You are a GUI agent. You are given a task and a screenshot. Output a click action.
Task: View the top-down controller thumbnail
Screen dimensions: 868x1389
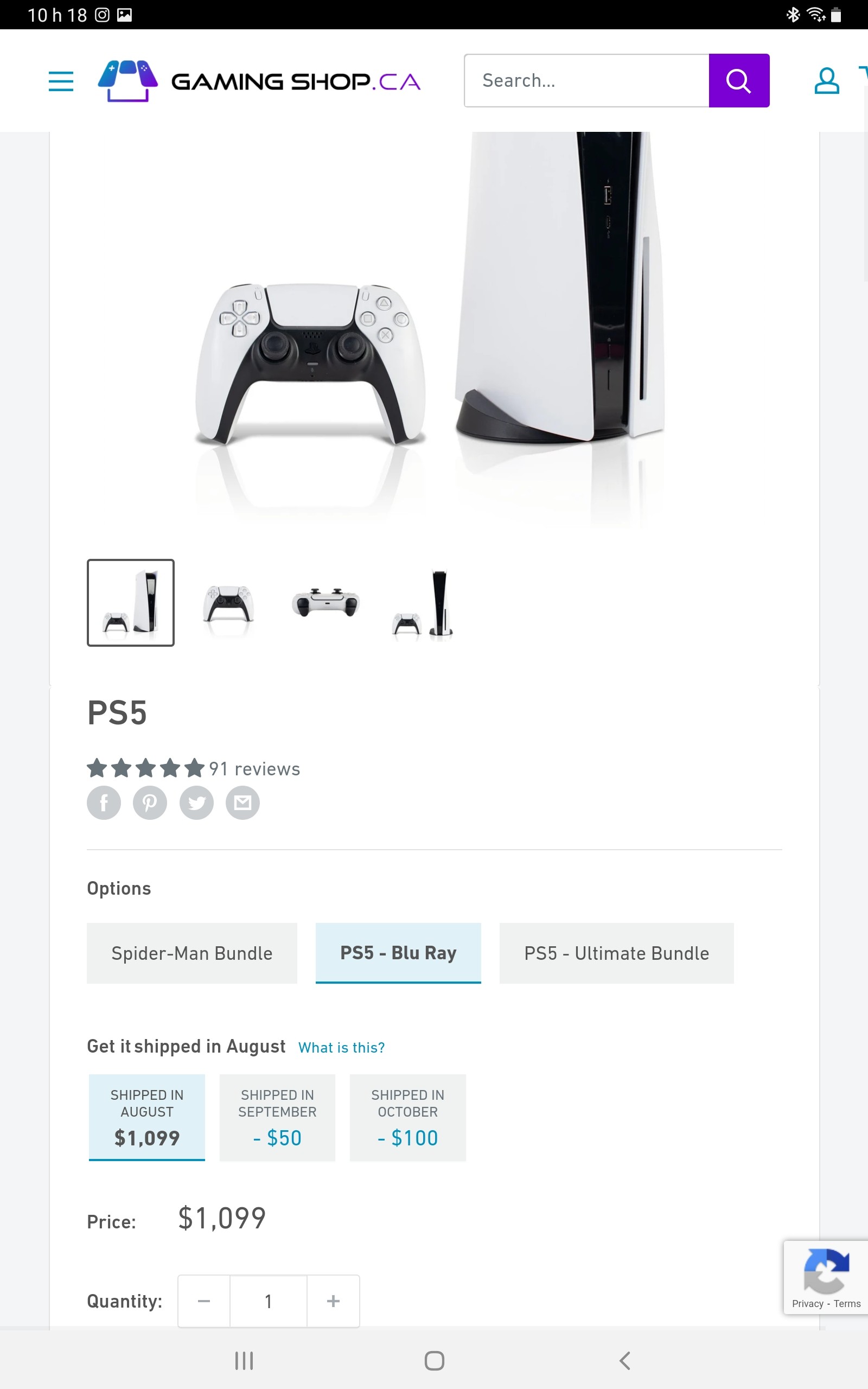tap(325, 603)
